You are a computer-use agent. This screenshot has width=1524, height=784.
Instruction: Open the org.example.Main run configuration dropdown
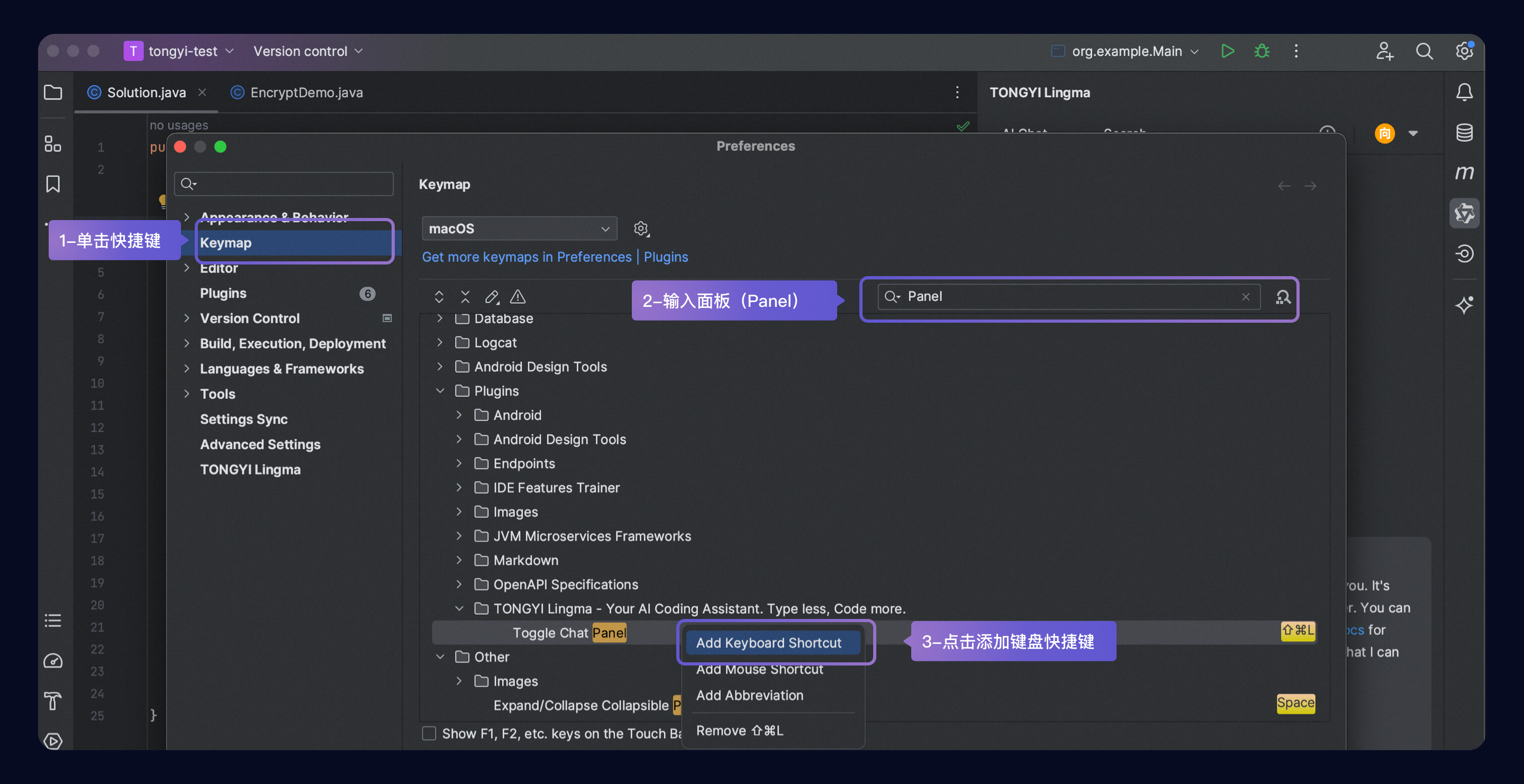coord(1127,51)
